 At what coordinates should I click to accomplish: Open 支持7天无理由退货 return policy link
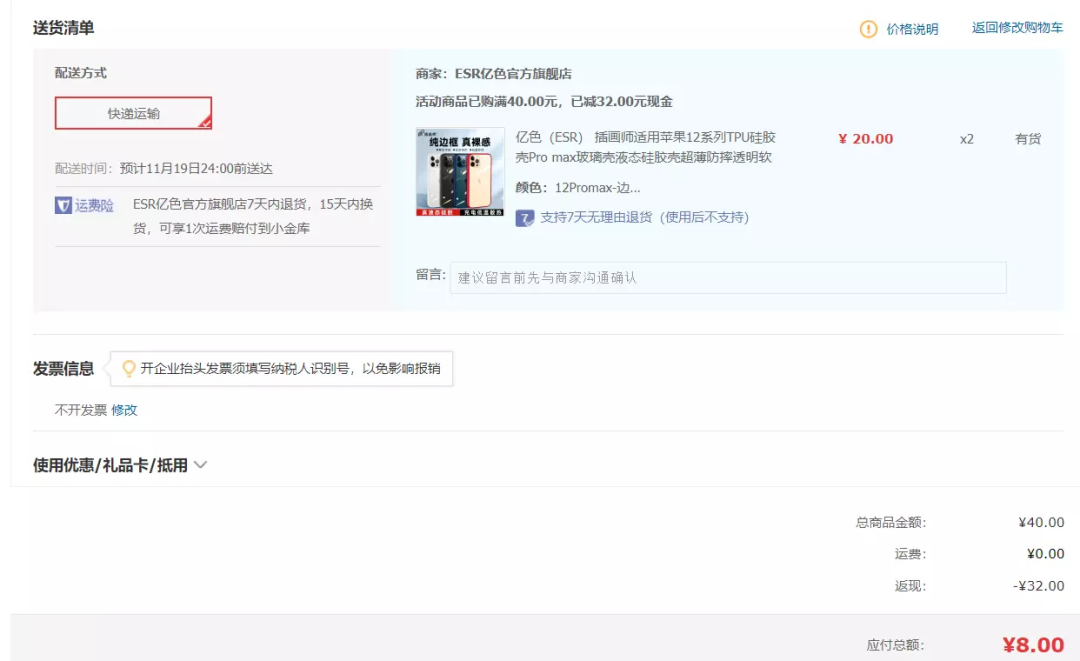point(644,218)
